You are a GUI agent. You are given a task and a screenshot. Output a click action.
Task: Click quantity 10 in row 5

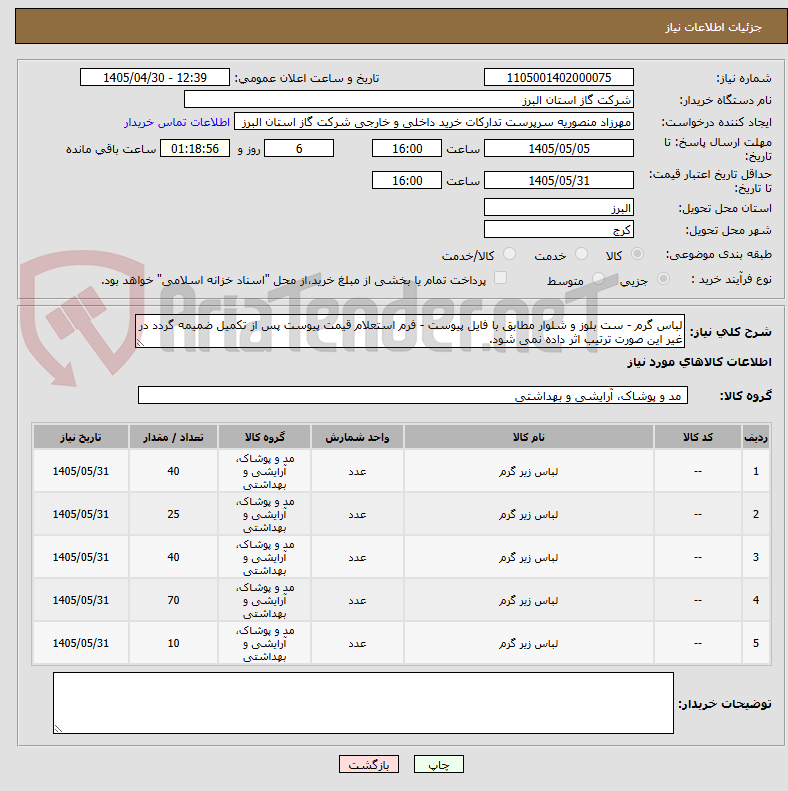point(173,643)
